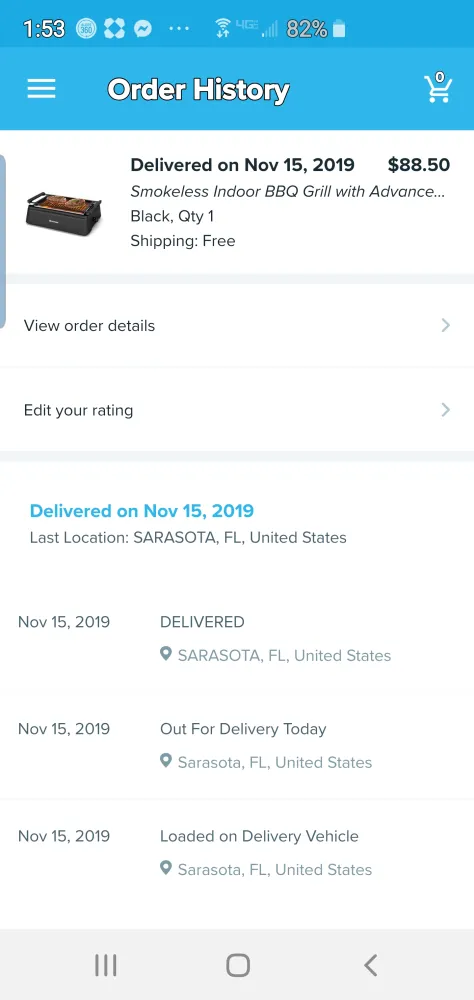Tap the Android home button

click(x=237, y=965)
